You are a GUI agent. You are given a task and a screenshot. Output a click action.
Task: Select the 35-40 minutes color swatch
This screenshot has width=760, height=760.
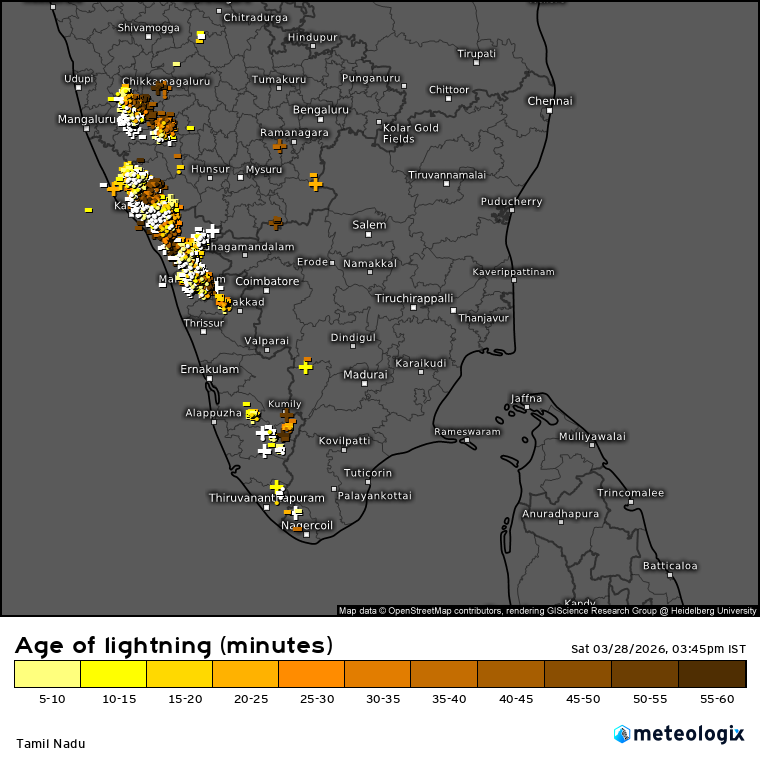pyautogui.click(x=444, y=674)
